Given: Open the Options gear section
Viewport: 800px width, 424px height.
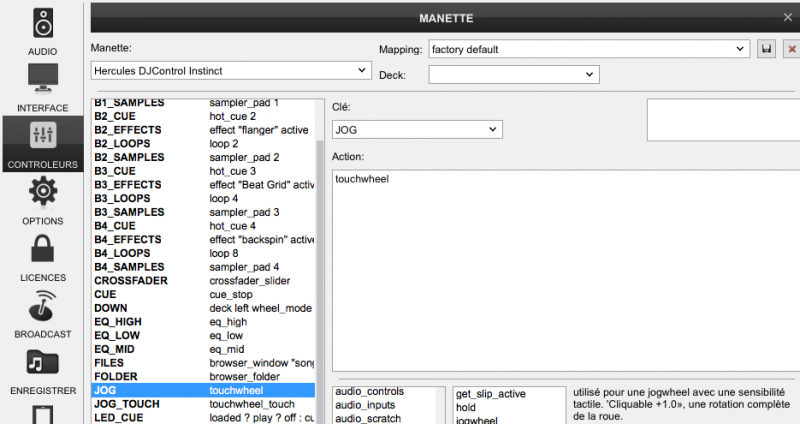Looking at the screenshot, I should (x=42, y=198).
